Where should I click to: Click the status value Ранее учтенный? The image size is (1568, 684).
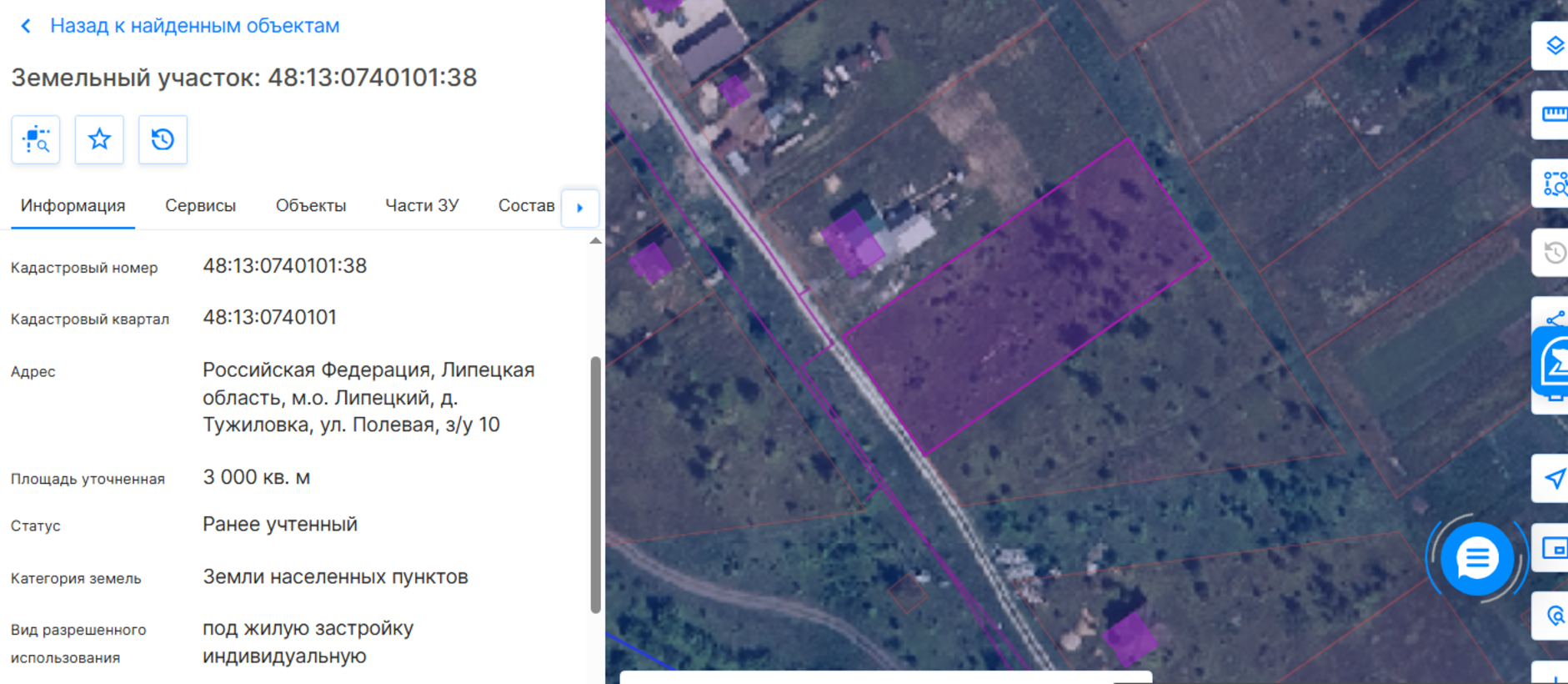coord(280,524)
